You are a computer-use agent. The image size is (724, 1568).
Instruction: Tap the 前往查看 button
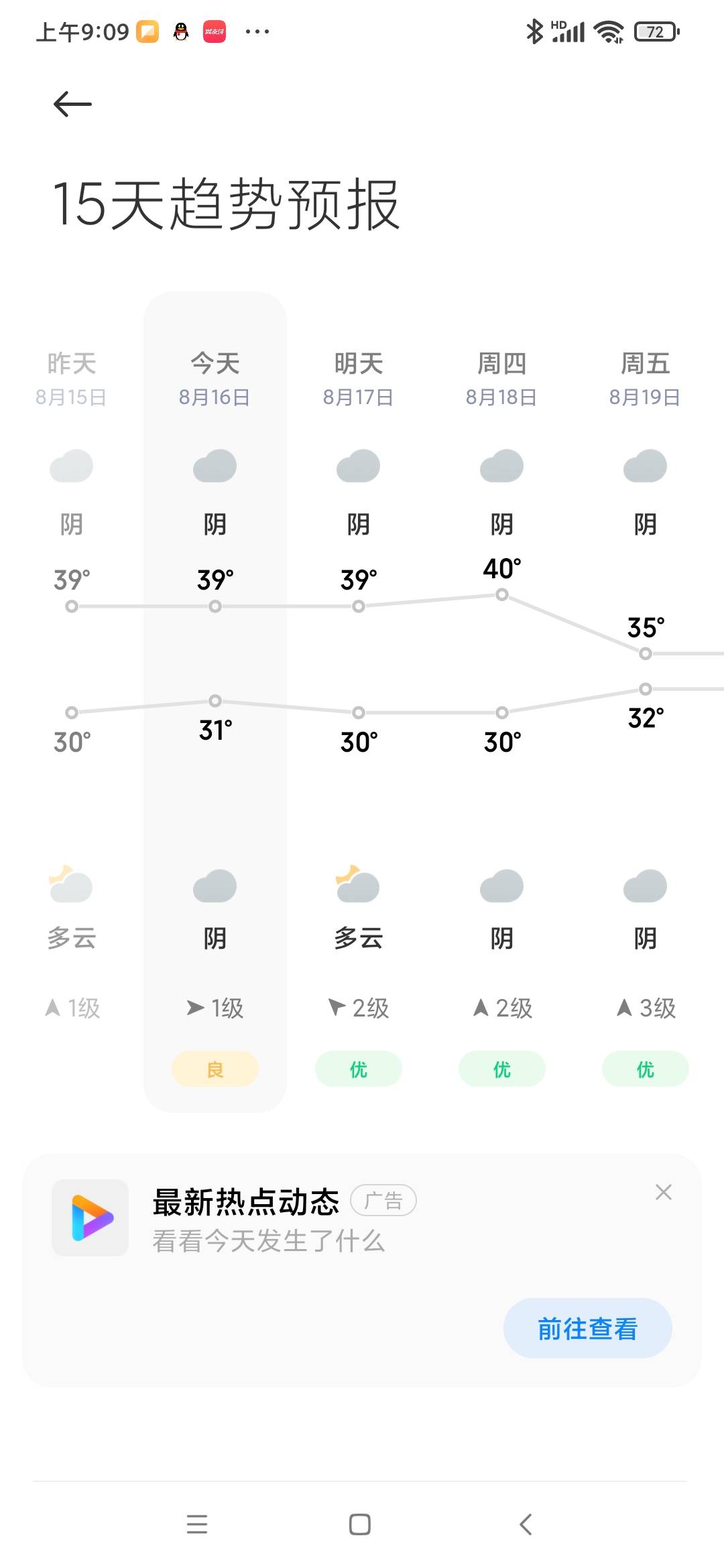587,1328
